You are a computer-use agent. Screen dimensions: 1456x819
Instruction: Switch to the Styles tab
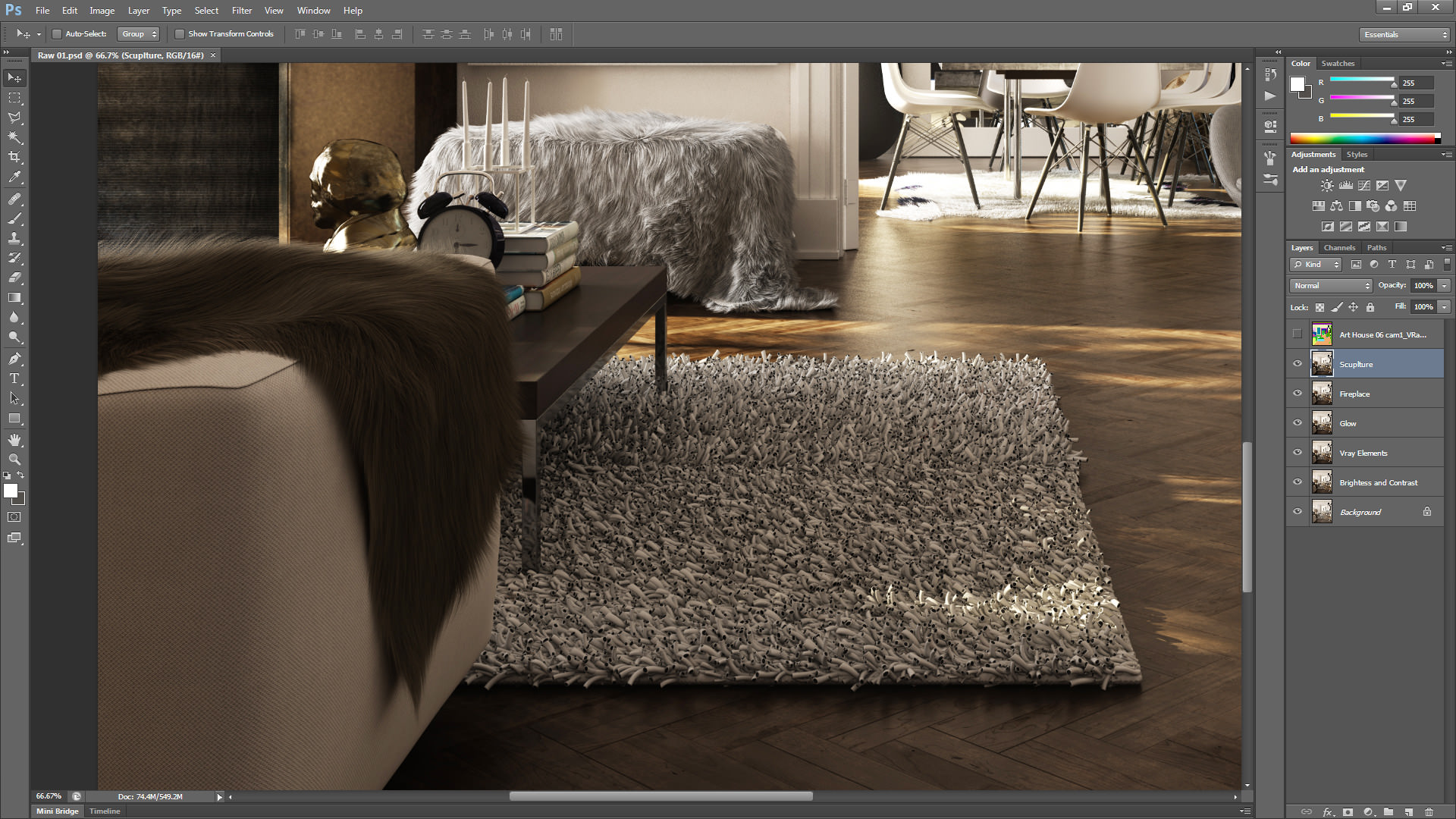[1357, 155]
